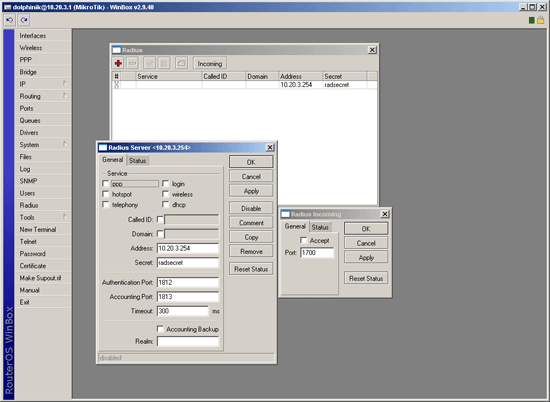Expand the Tools submenu arrow
Viewport: 550px width, 402px height.
pos(65,217)
